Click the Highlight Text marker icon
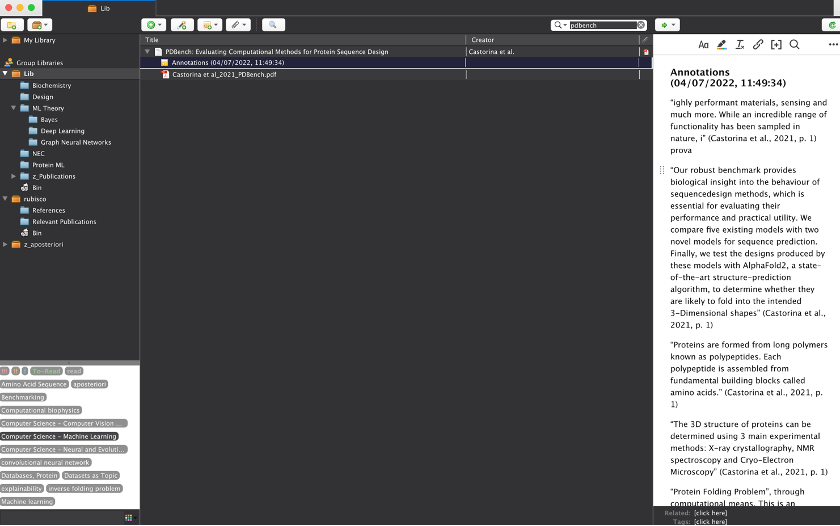The image size is (840, 526). click(722, 45)
